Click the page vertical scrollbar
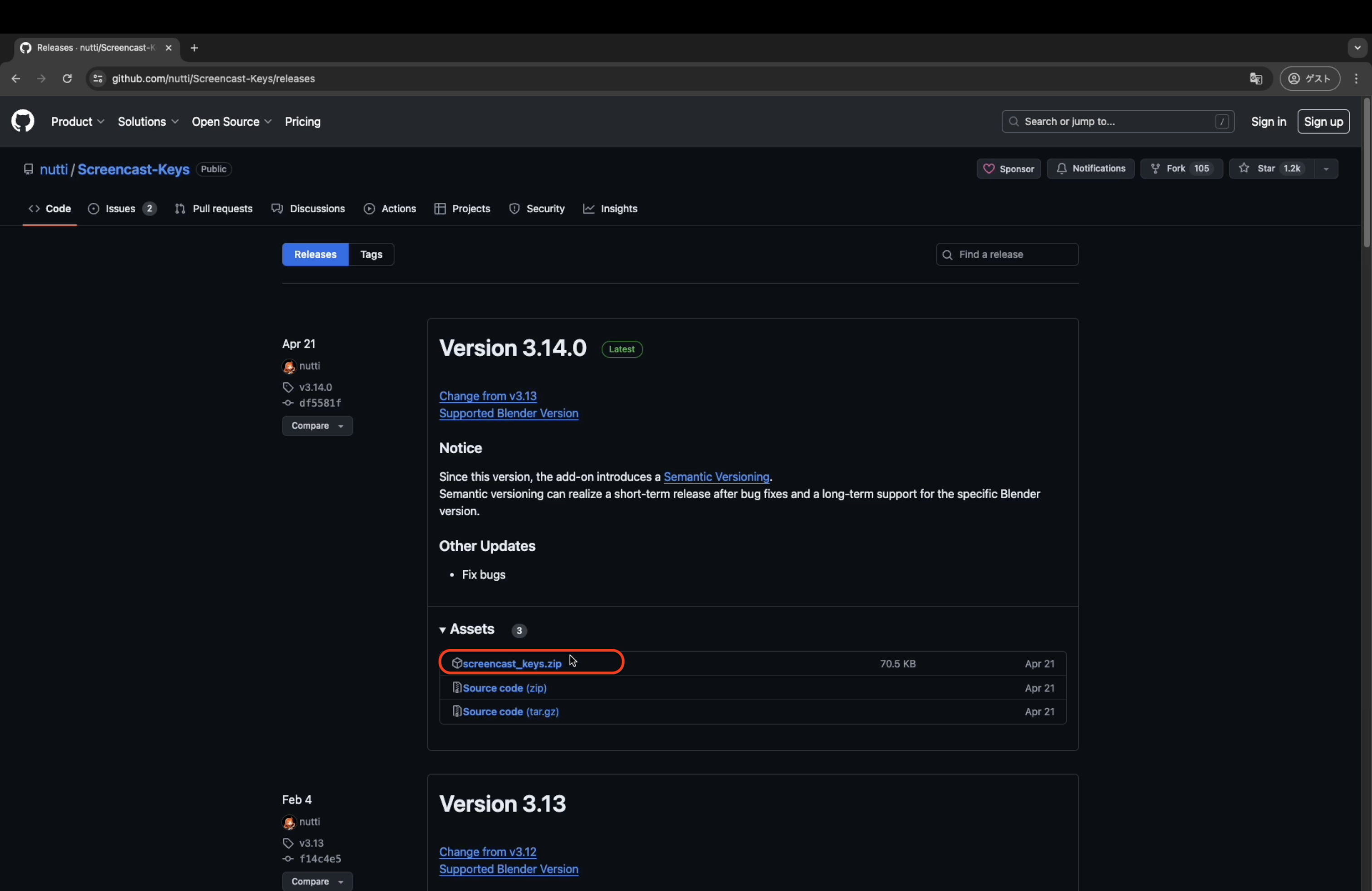 1366,173
